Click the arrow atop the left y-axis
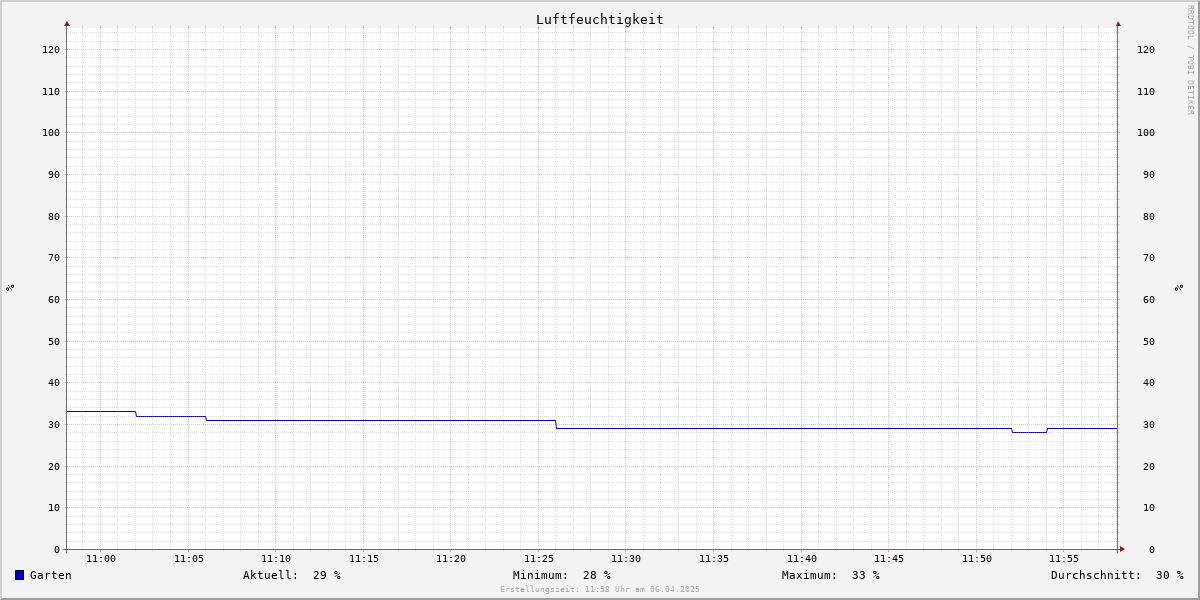Screen dimensions: 1200x600 pyautogui.click(x=67, y=23)
